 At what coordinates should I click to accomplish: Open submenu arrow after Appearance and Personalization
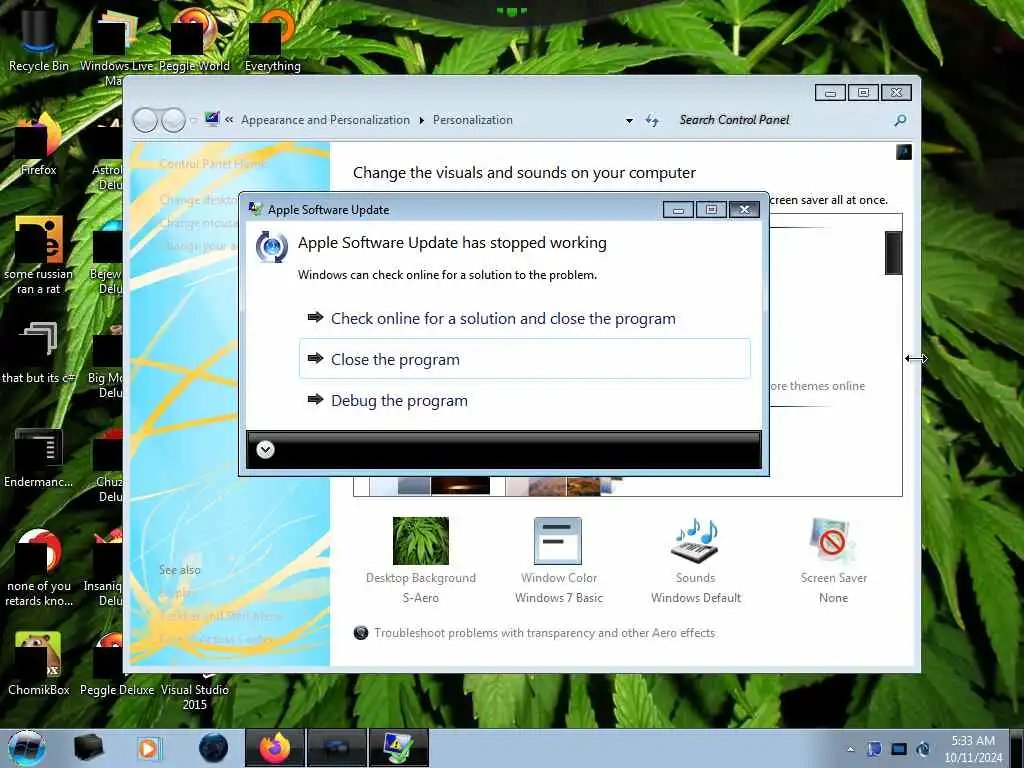(421, 120)
